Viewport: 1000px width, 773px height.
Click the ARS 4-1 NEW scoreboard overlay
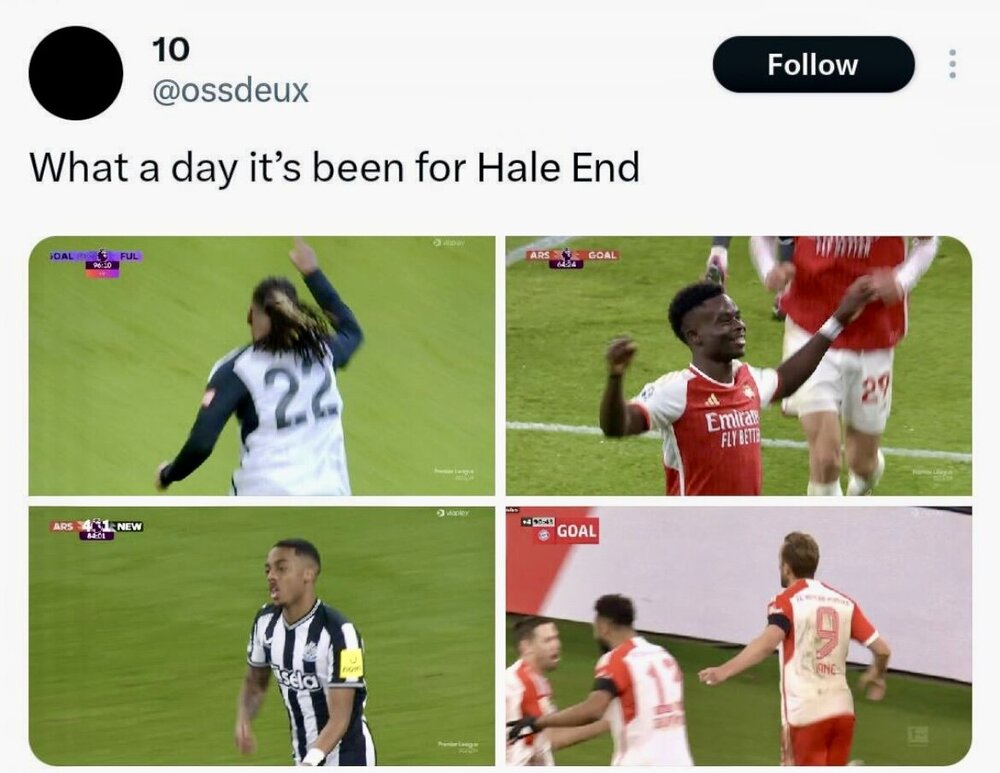[97, 528]
